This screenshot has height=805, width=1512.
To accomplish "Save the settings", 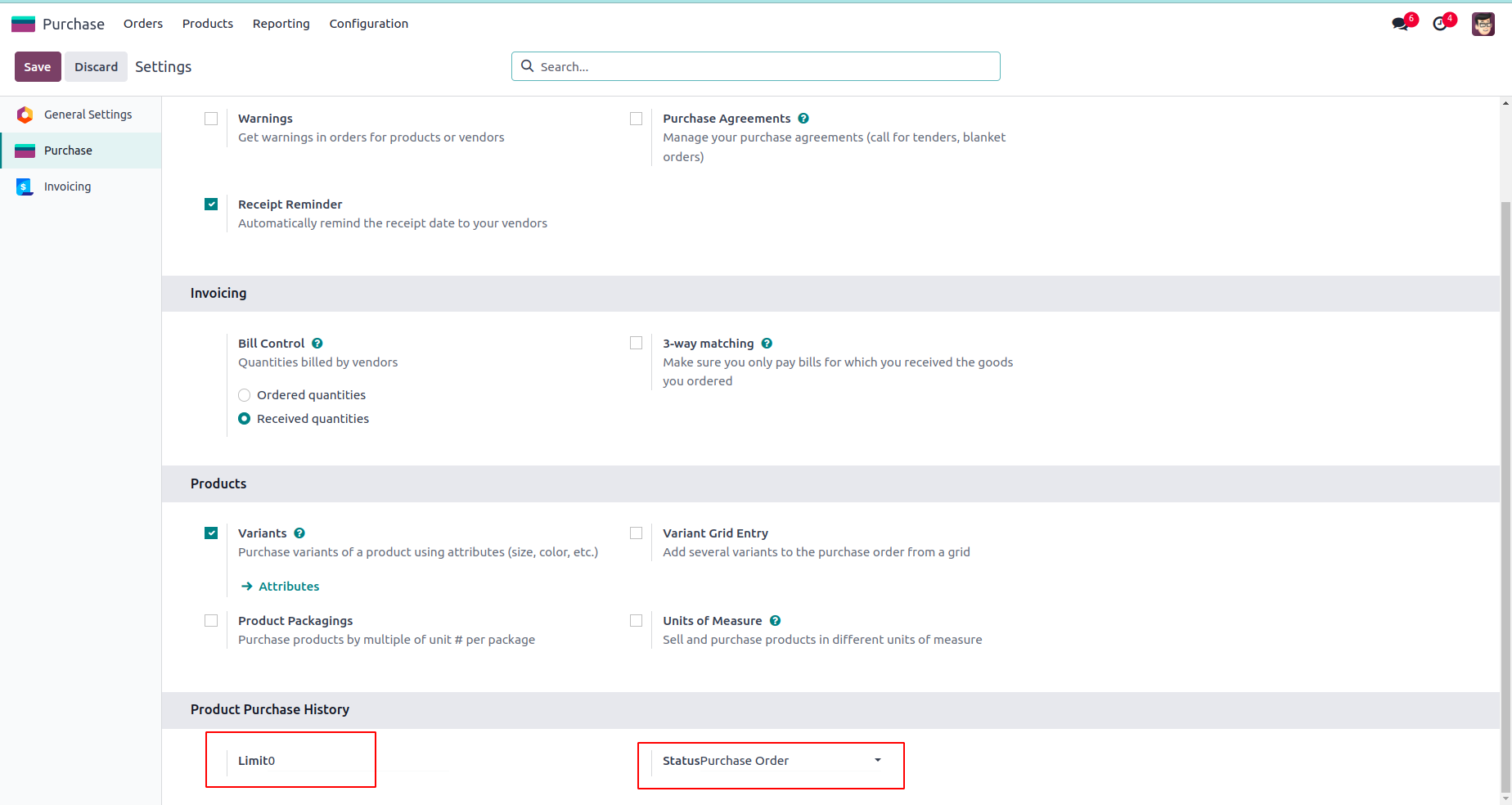I will click(38, 67).
